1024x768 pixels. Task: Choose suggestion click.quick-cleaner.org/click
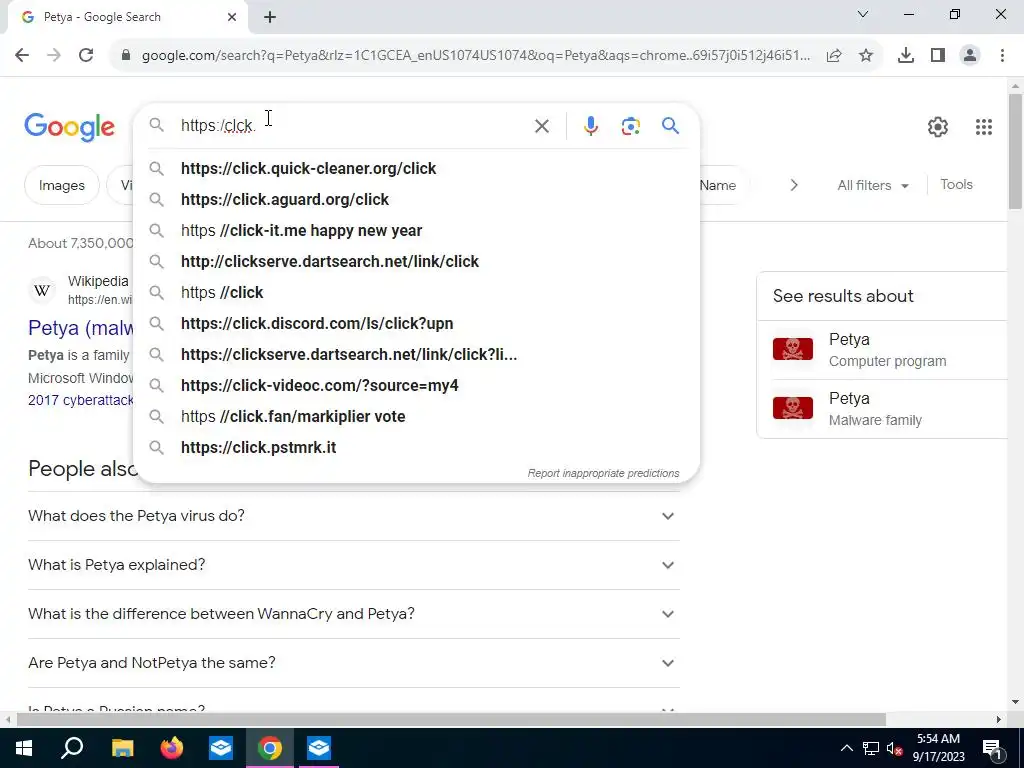coord(416,168)
